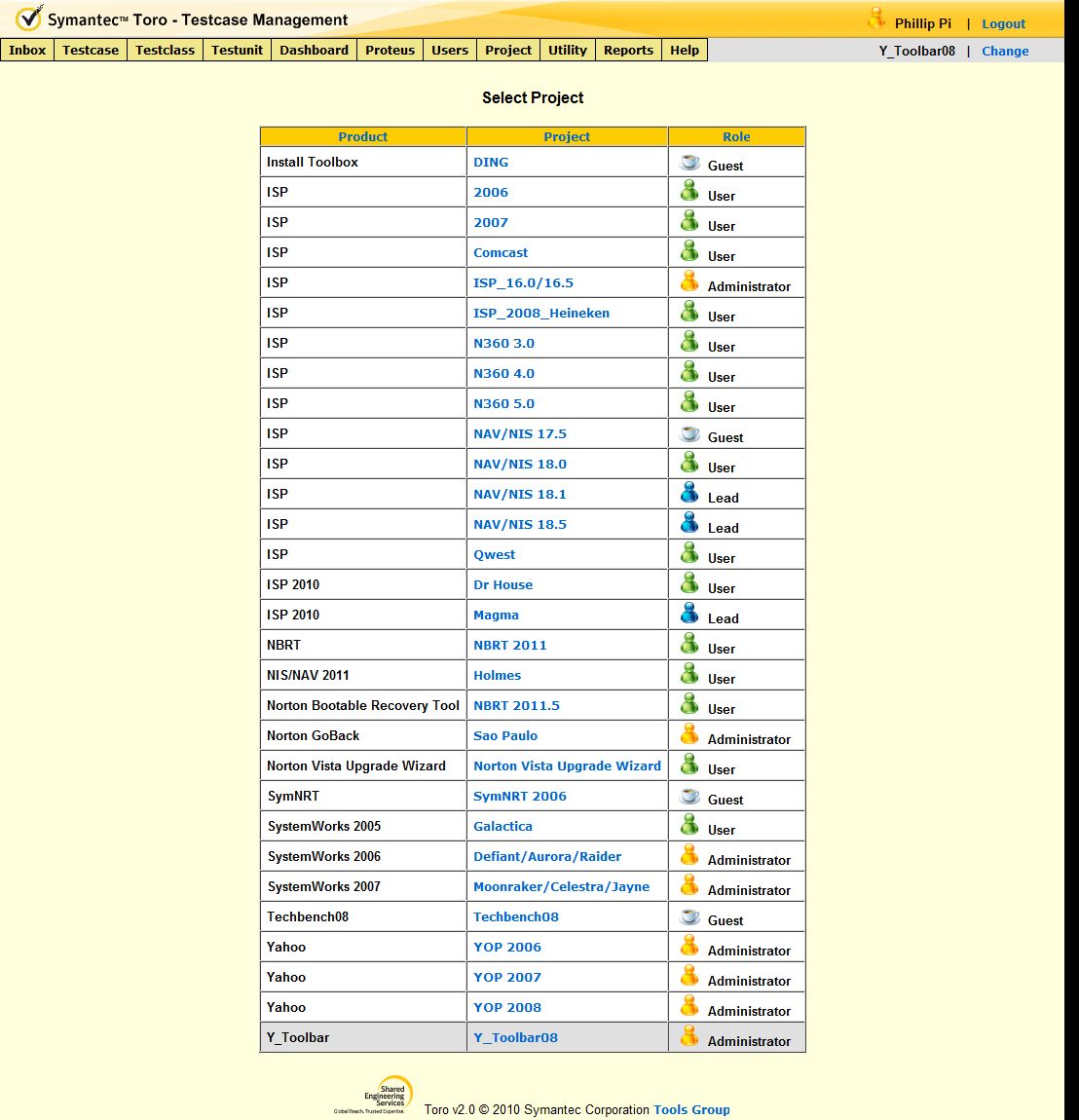1079x1120 pixels.
Task: Sort table by Role column header
Action: [736, 136]
